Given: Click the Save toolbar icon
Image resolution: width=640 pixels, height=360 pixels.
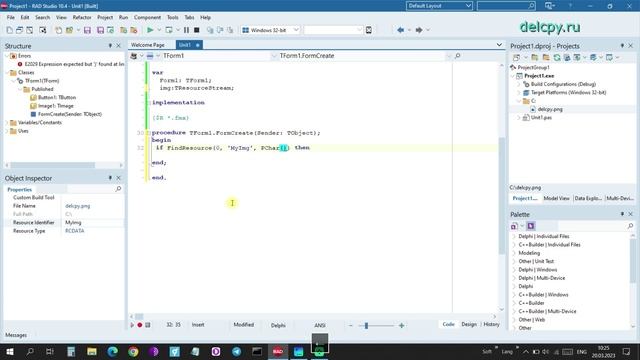Looking at the screenshot, I should (x=87, y=30).
